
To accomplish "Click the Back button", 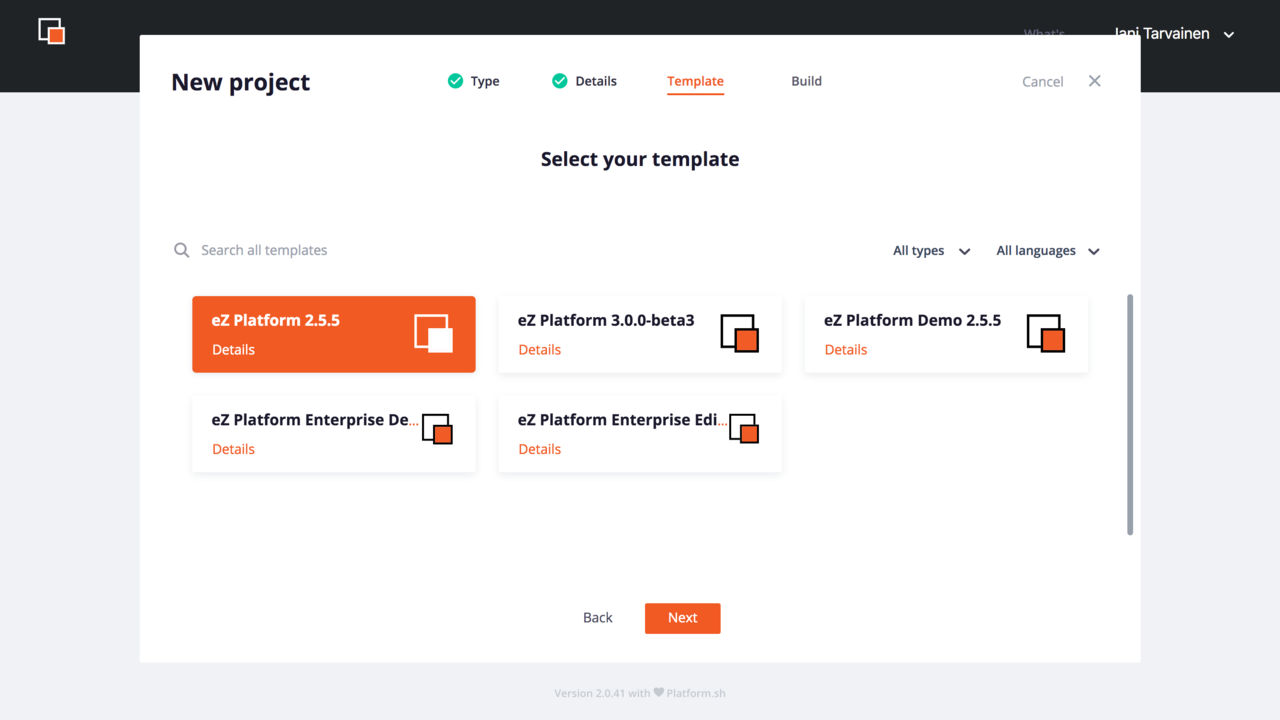I will click(x=598, y=618).
